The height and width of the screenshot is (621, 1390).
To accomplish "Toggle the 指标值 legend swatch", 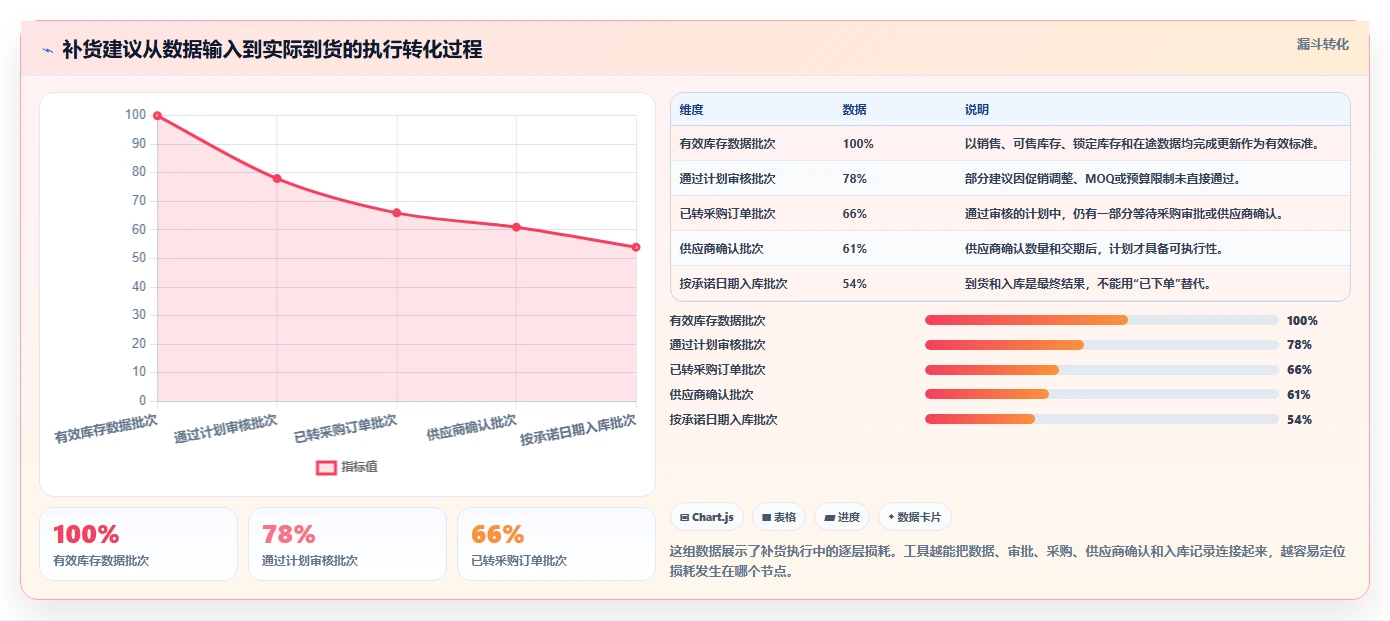I will (326, 467).
